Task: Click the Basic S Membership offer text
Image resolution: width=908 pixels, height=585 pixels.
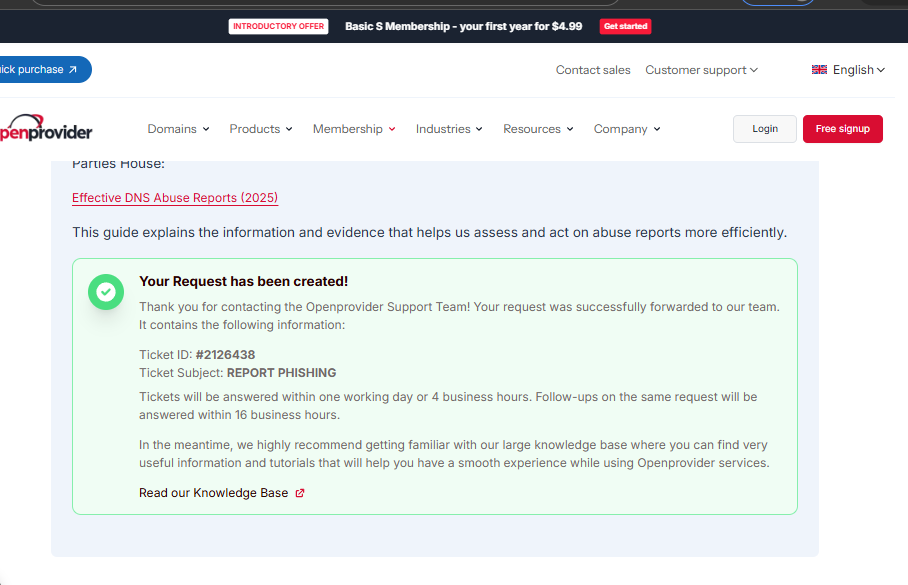Action: pos(463,26)
